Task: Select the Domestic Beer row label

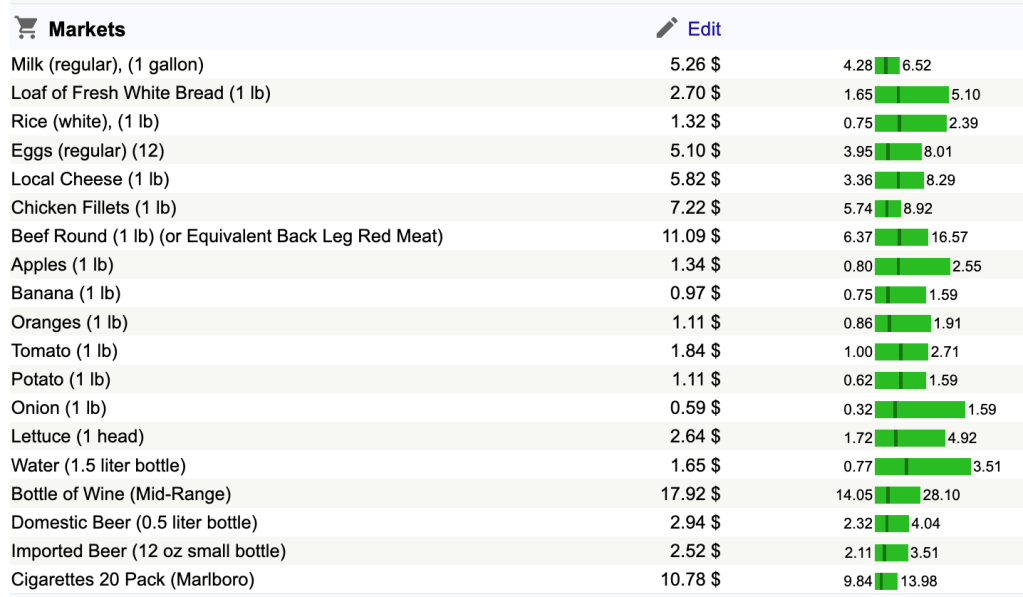Action: click(134, 523)
